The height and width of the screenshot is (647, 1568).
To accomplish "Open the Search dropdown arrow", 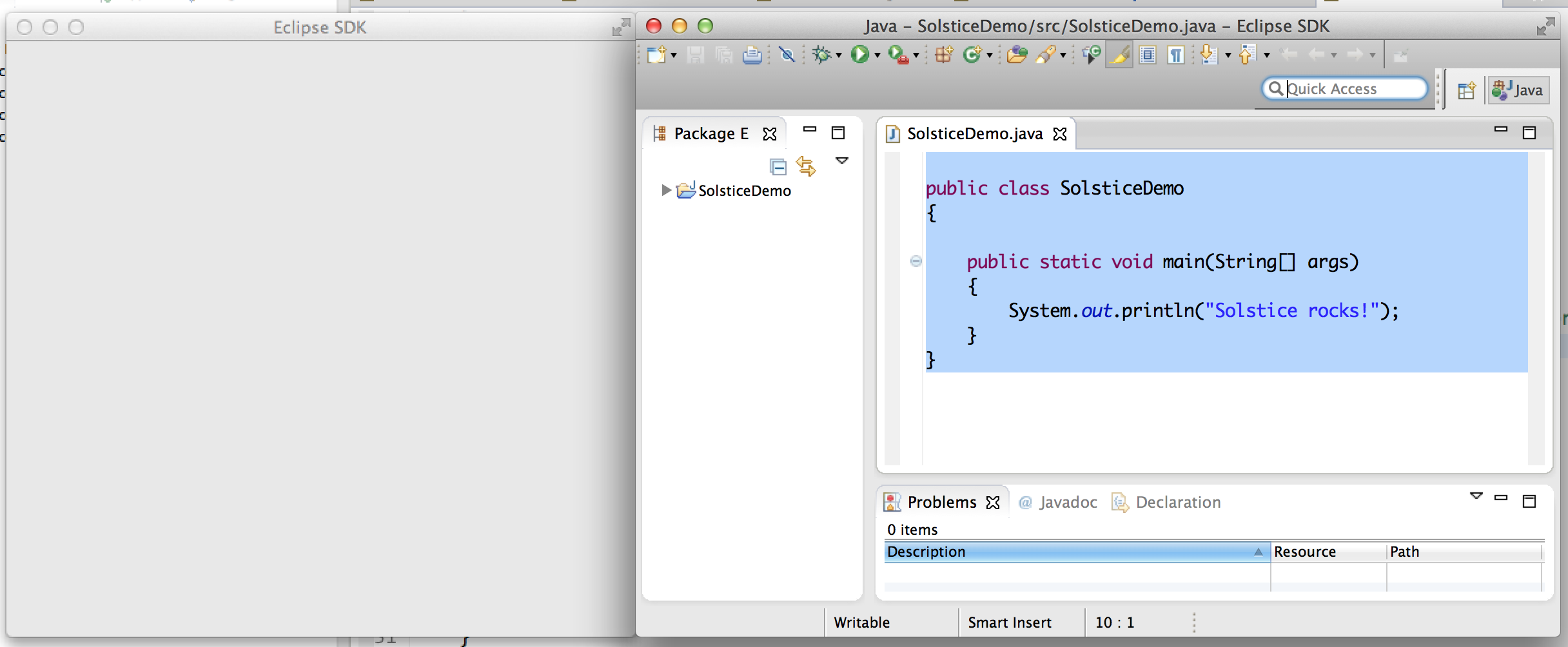I will (1063, 55).
